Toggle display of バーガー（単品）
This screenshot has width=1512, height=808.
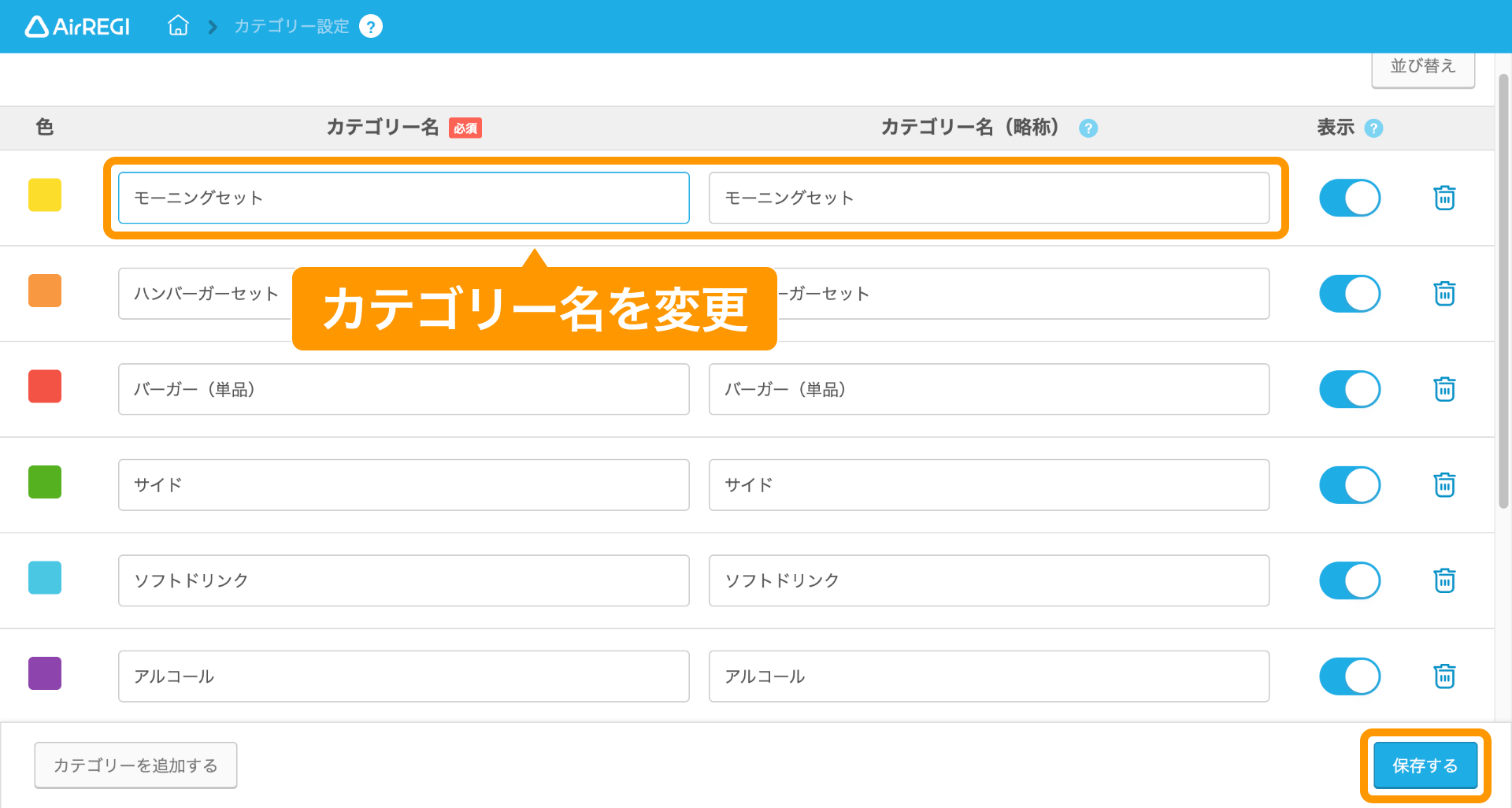pyautogui.click(x=1350, y=389)
